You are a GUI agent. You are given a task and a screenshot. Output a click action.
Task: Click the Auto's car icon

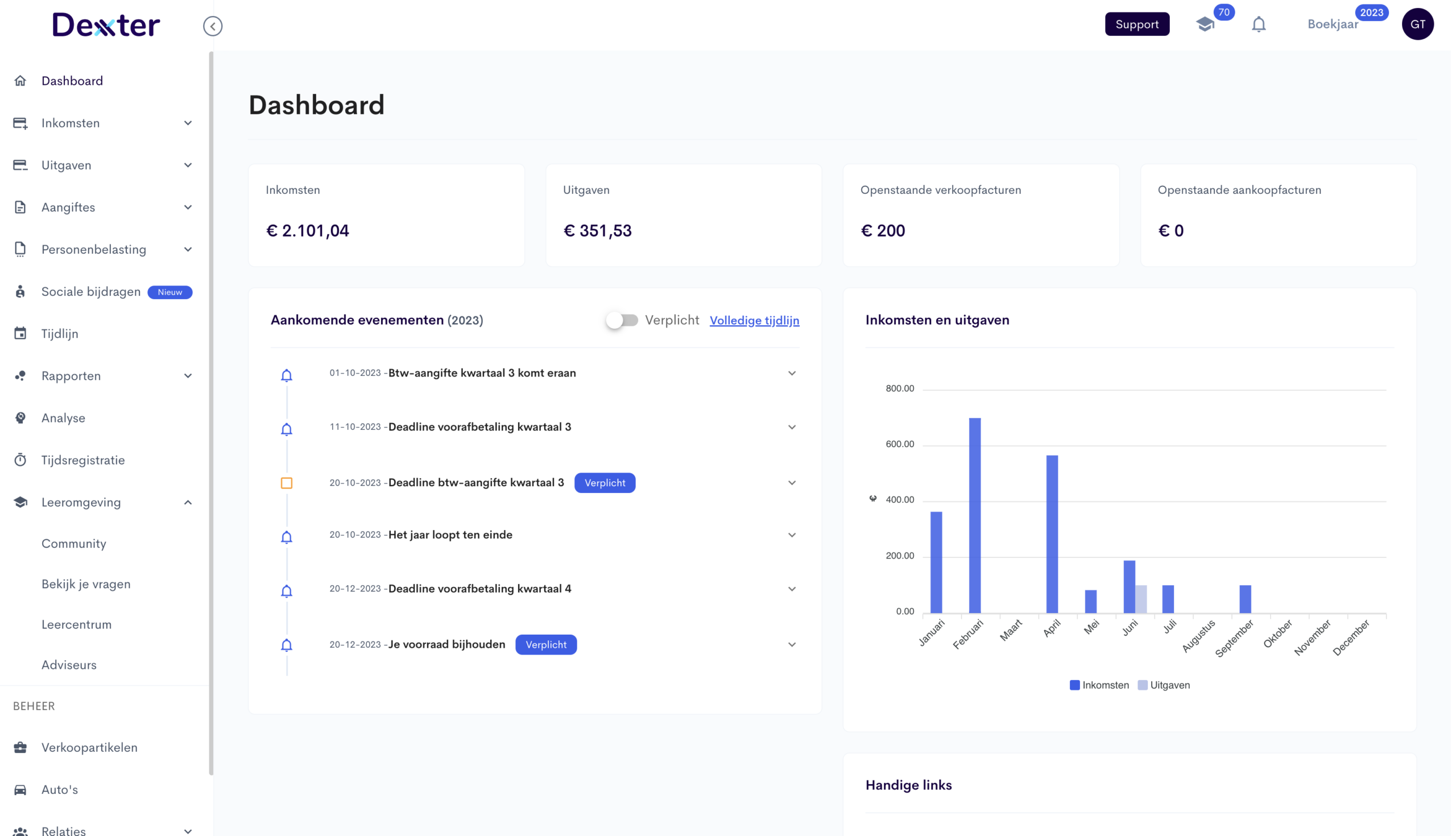coord(20,789)
